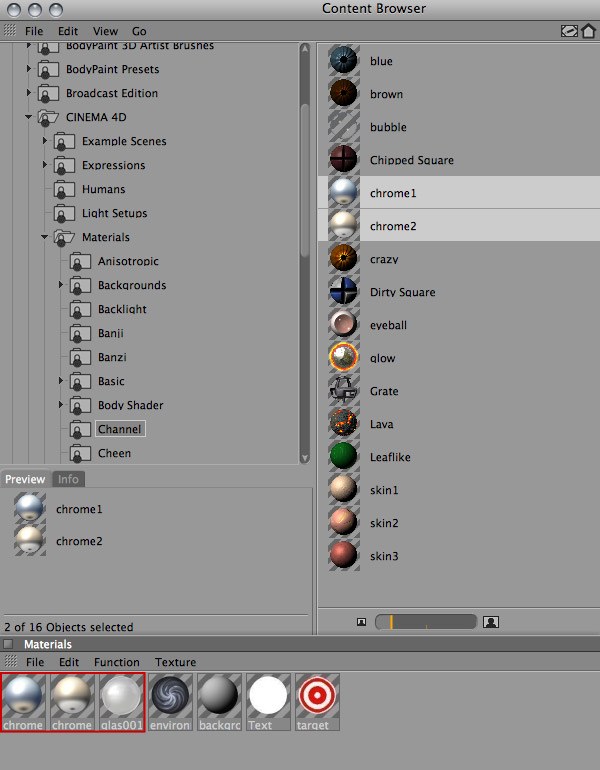
Task: Open the Texture menu in Materials panel
Action: 175,662
